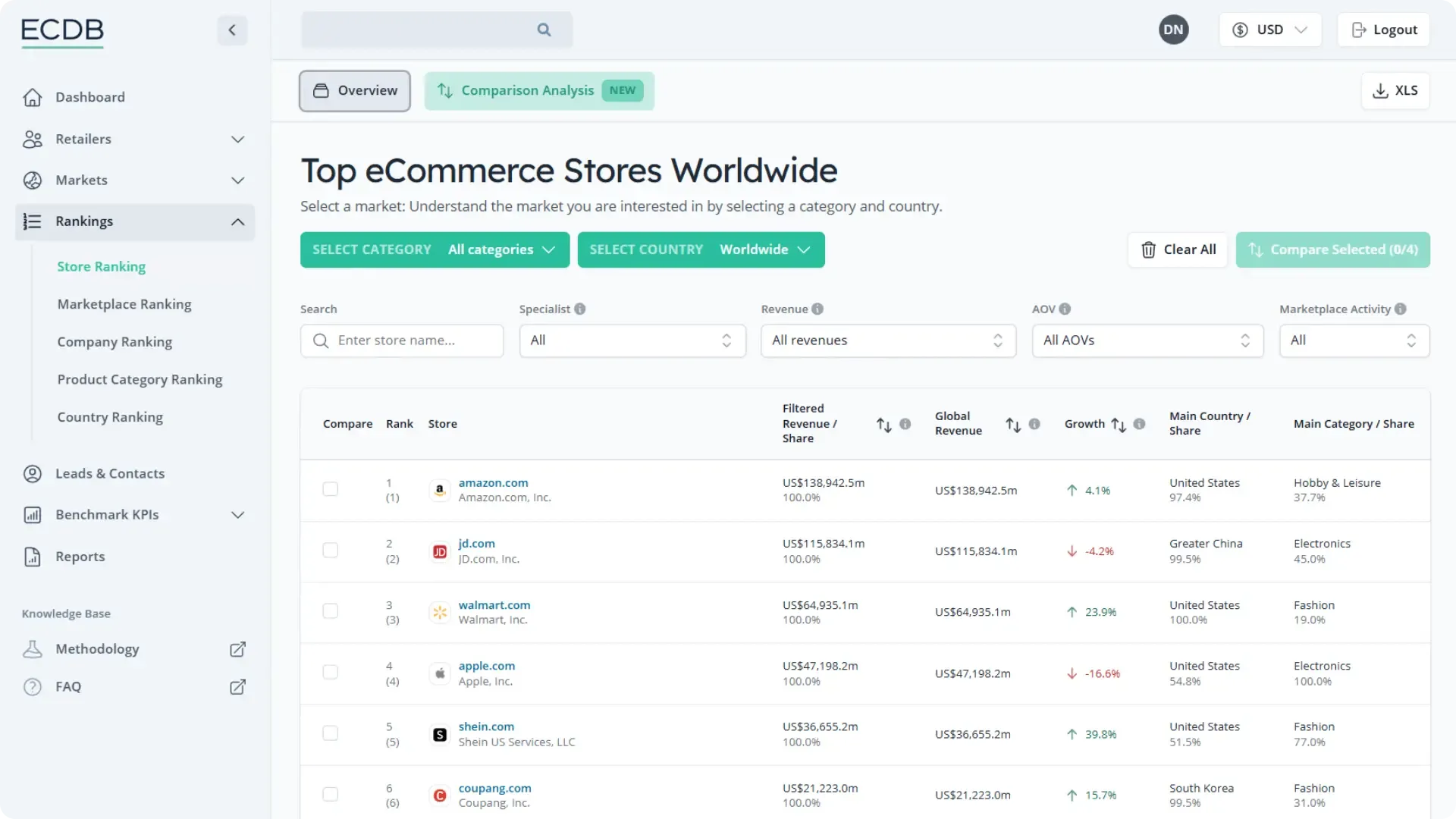Screen dimensions: 1456x819
Task: Click the Coupang store logo
Action: pyautogui.click(x=440, y=795)
